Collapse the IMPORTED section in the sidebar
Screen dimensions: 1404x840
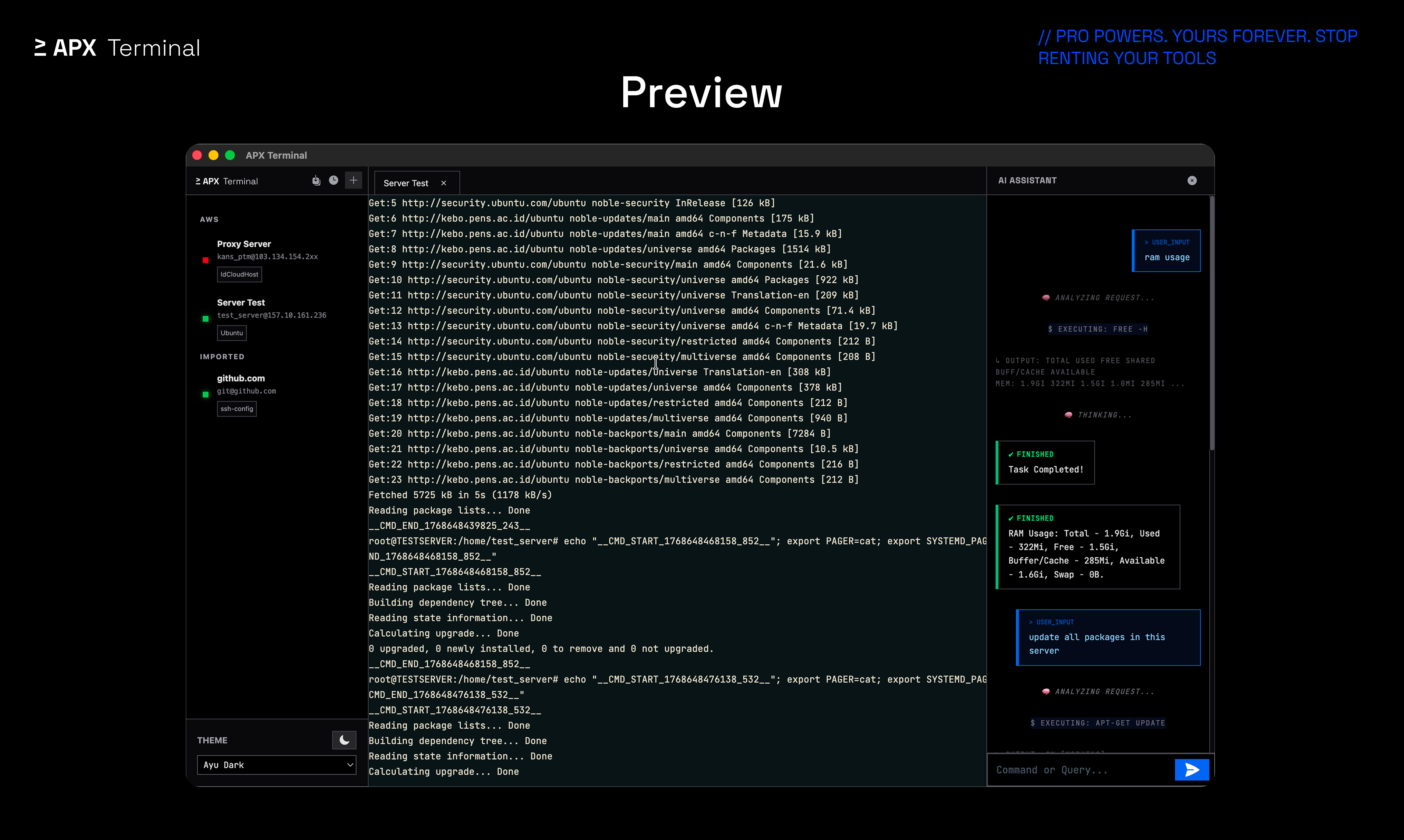tap(222, 357)
